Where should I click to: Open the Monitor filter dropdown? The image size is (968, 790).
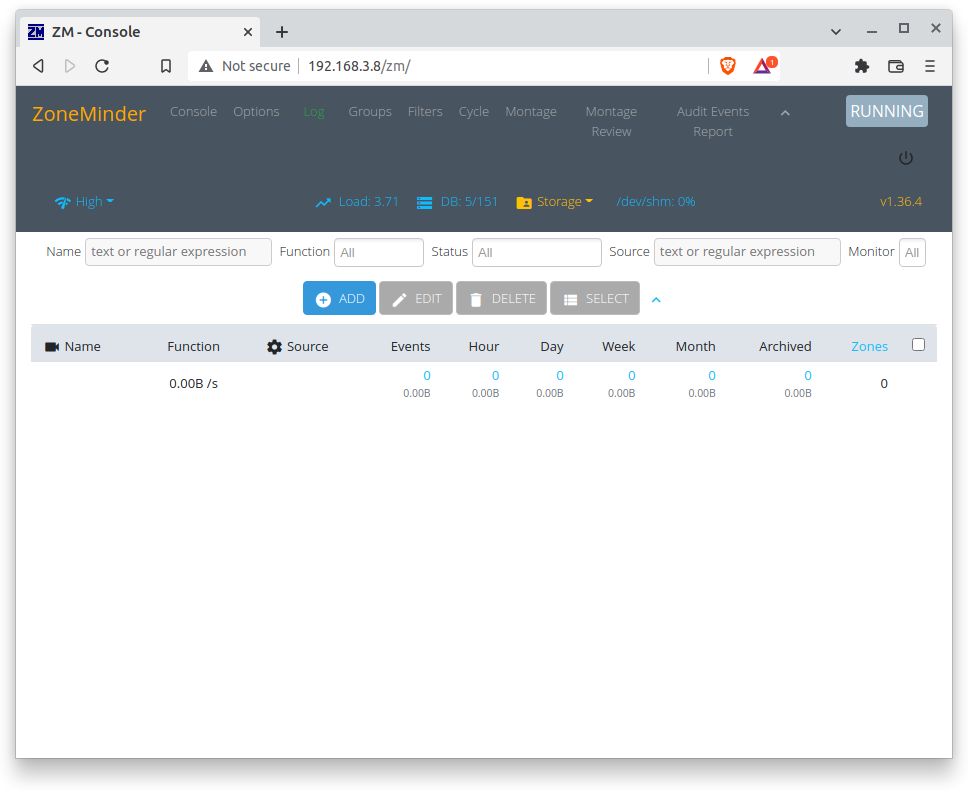(x=912, y=252)
